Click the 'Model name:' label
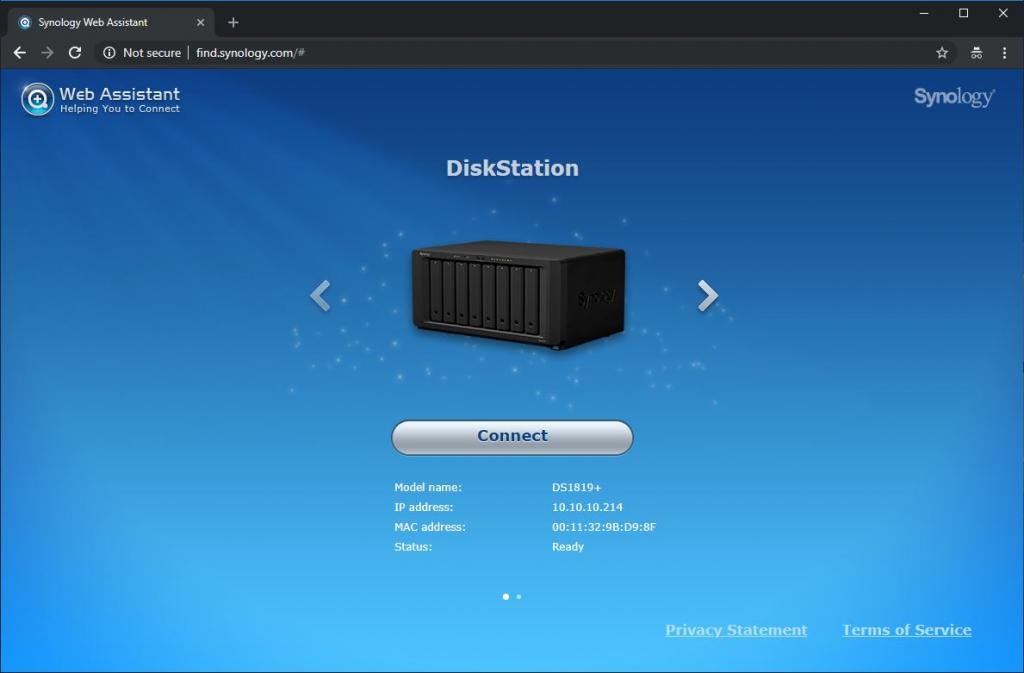The height and width of the screenshot is (673, 1024). point(428,487)
